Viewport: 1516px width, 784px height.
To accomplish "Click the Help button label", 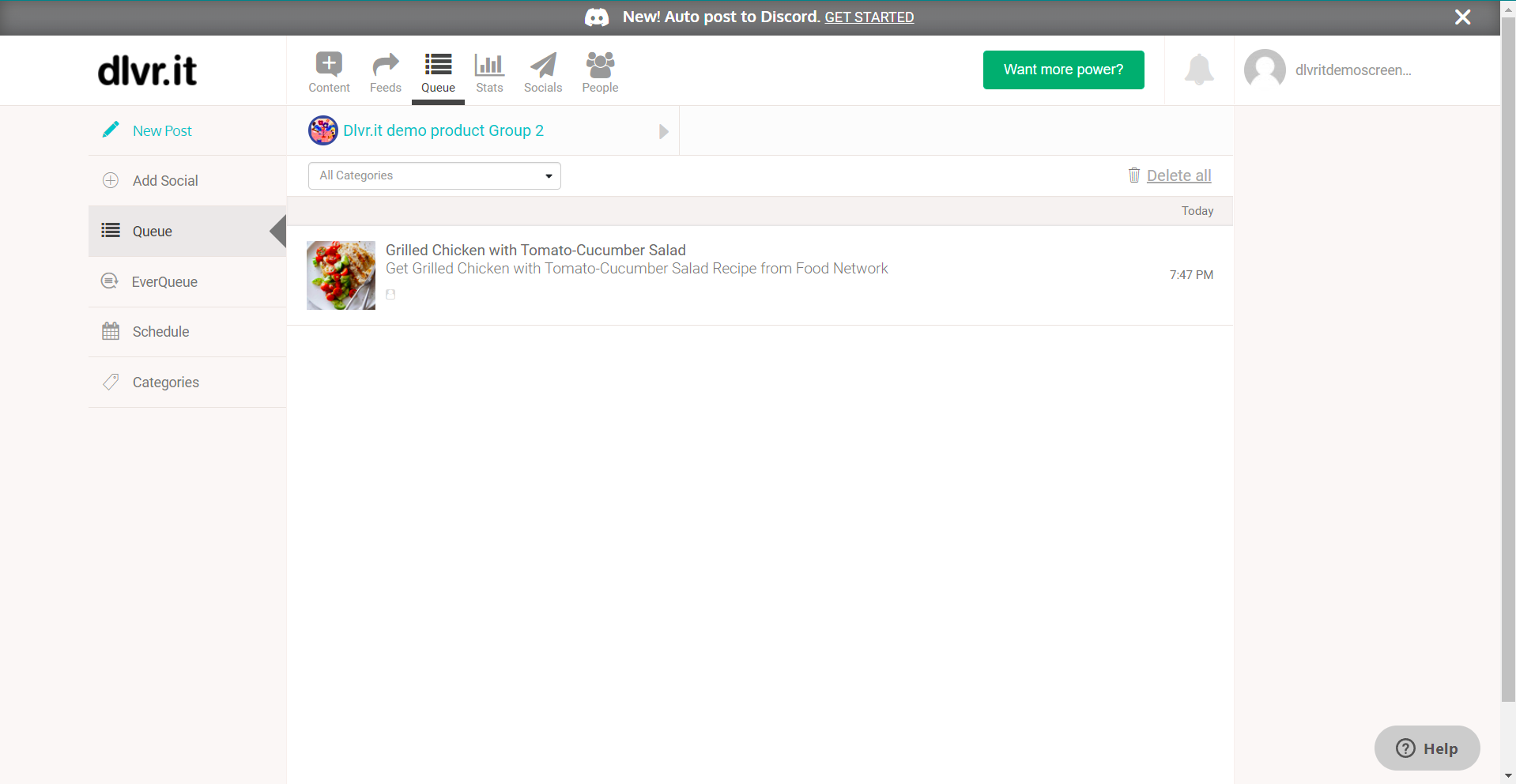I will point(1440,748).
